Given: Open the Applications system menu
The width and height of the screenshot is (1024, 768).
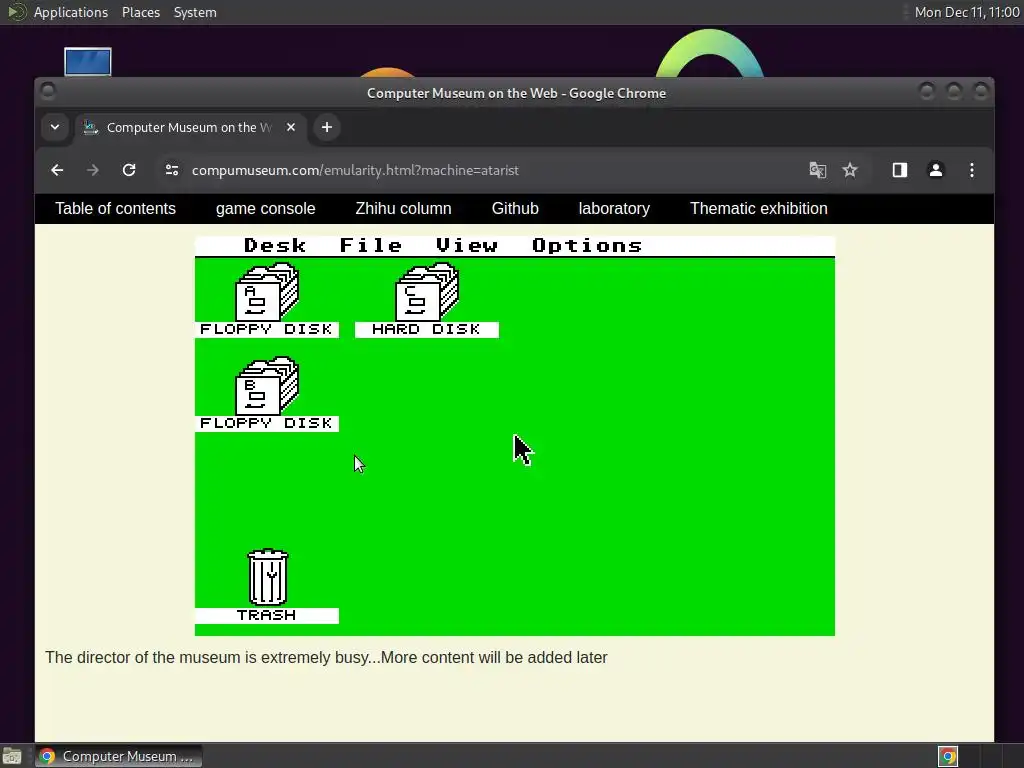Looking at the screenshot, I should point(71,12).
